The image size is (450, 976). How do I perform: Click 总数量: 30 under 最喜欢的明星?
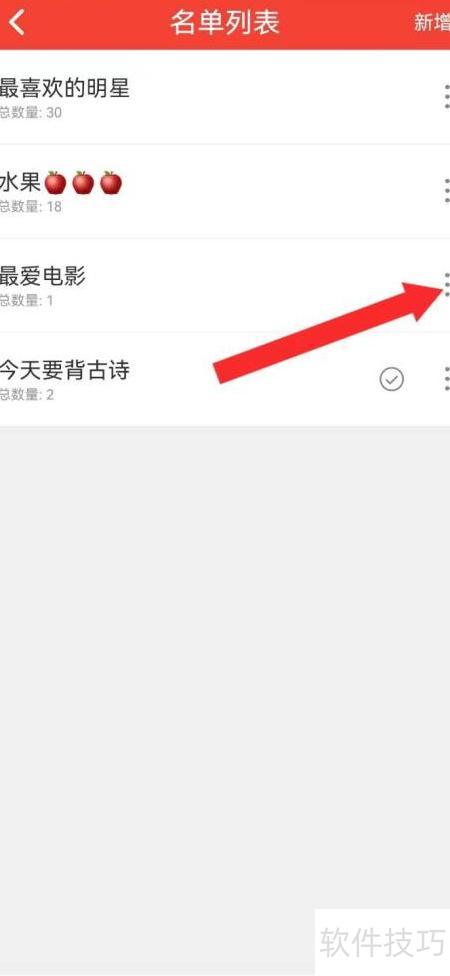pos(30,113)
